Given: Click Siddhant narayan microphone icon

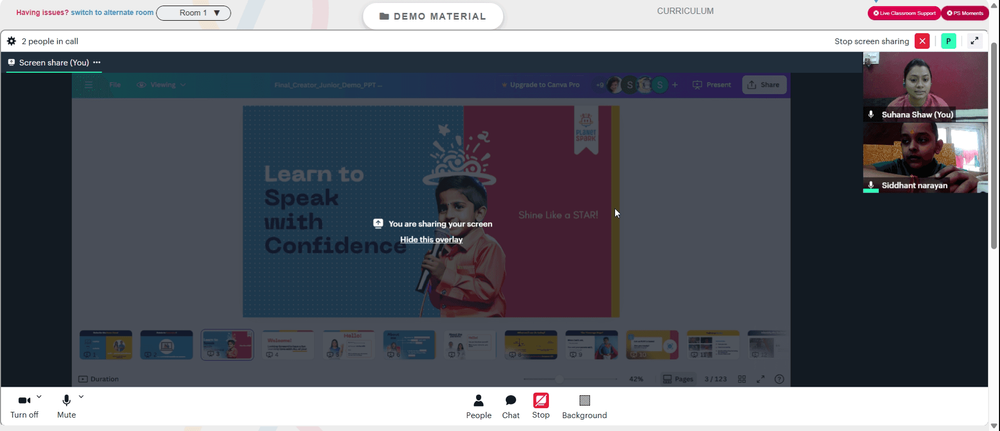Looking at the screenshot, I should tap(871, 185).
